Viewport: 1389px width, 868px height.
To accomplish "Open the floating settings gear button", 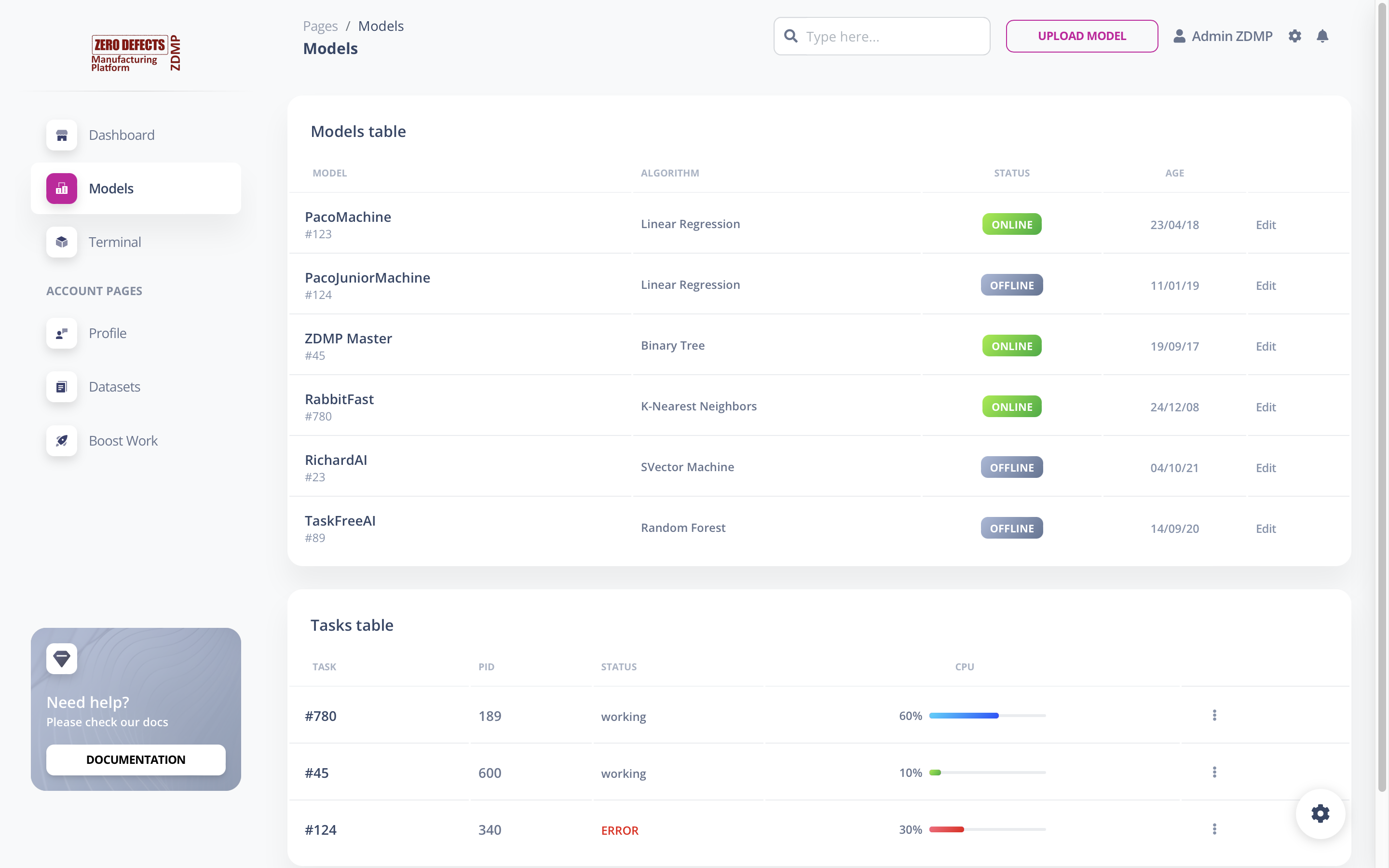I will coord(1320,814).
